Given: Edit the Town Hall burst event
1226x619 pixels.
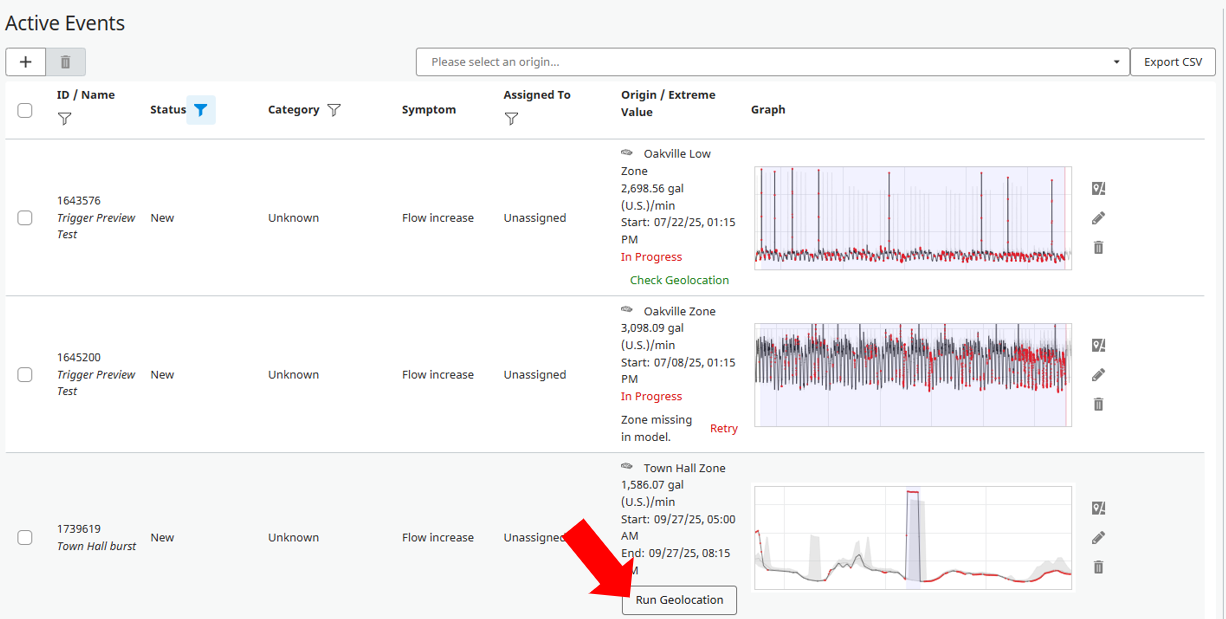Looking at the screenshot, I should 1098,538.
